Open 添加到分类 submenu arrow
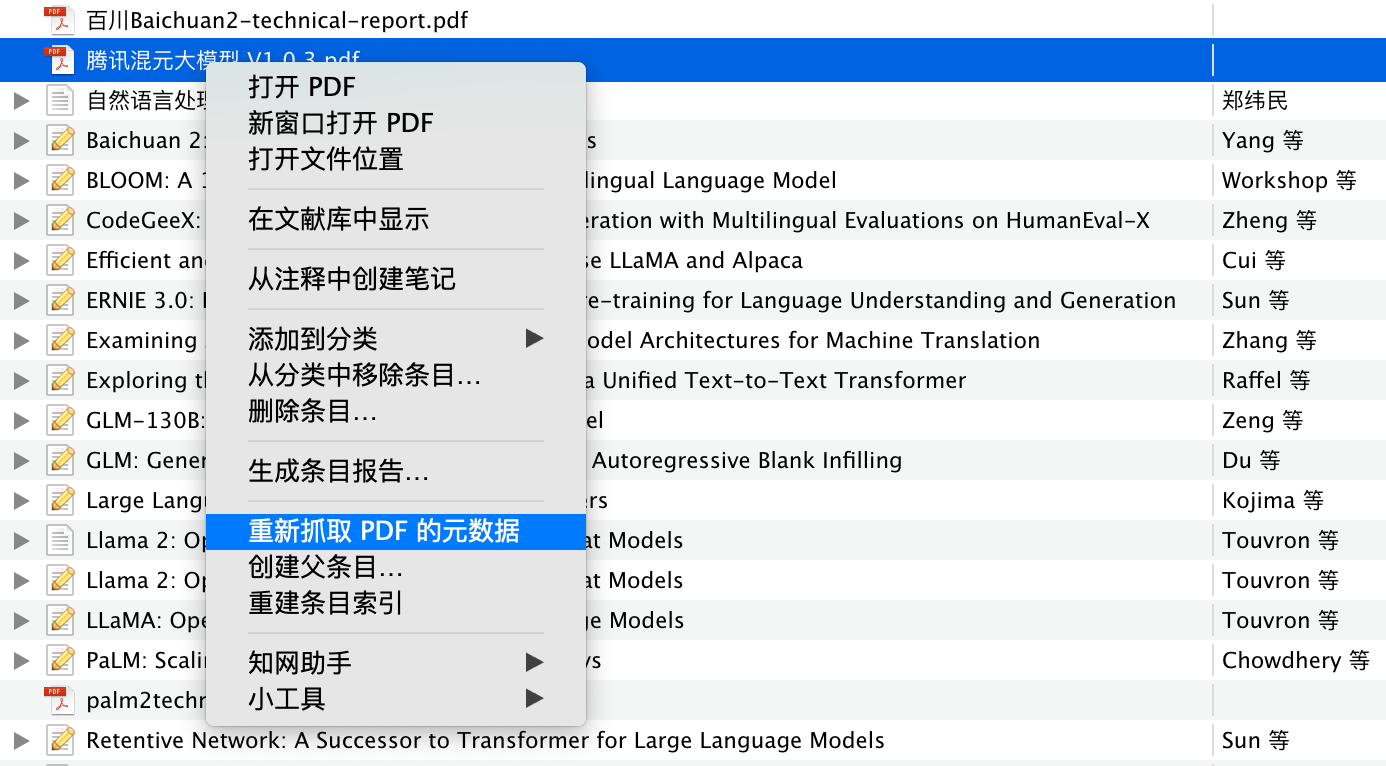Image resolution: width=1386 pixels, height=766 pixels. point(535,339)
